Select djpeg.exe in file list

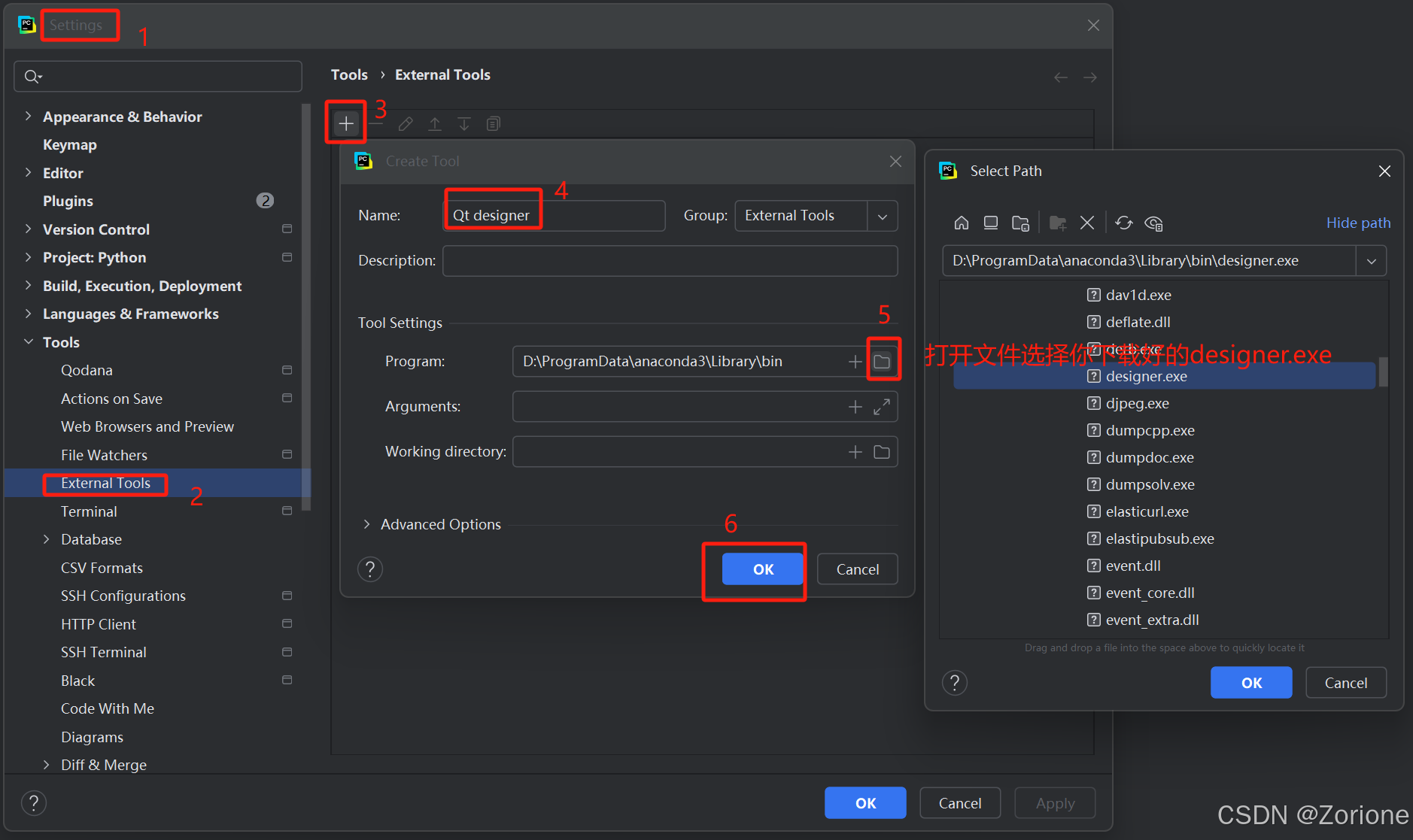[x=1138, y=403]
